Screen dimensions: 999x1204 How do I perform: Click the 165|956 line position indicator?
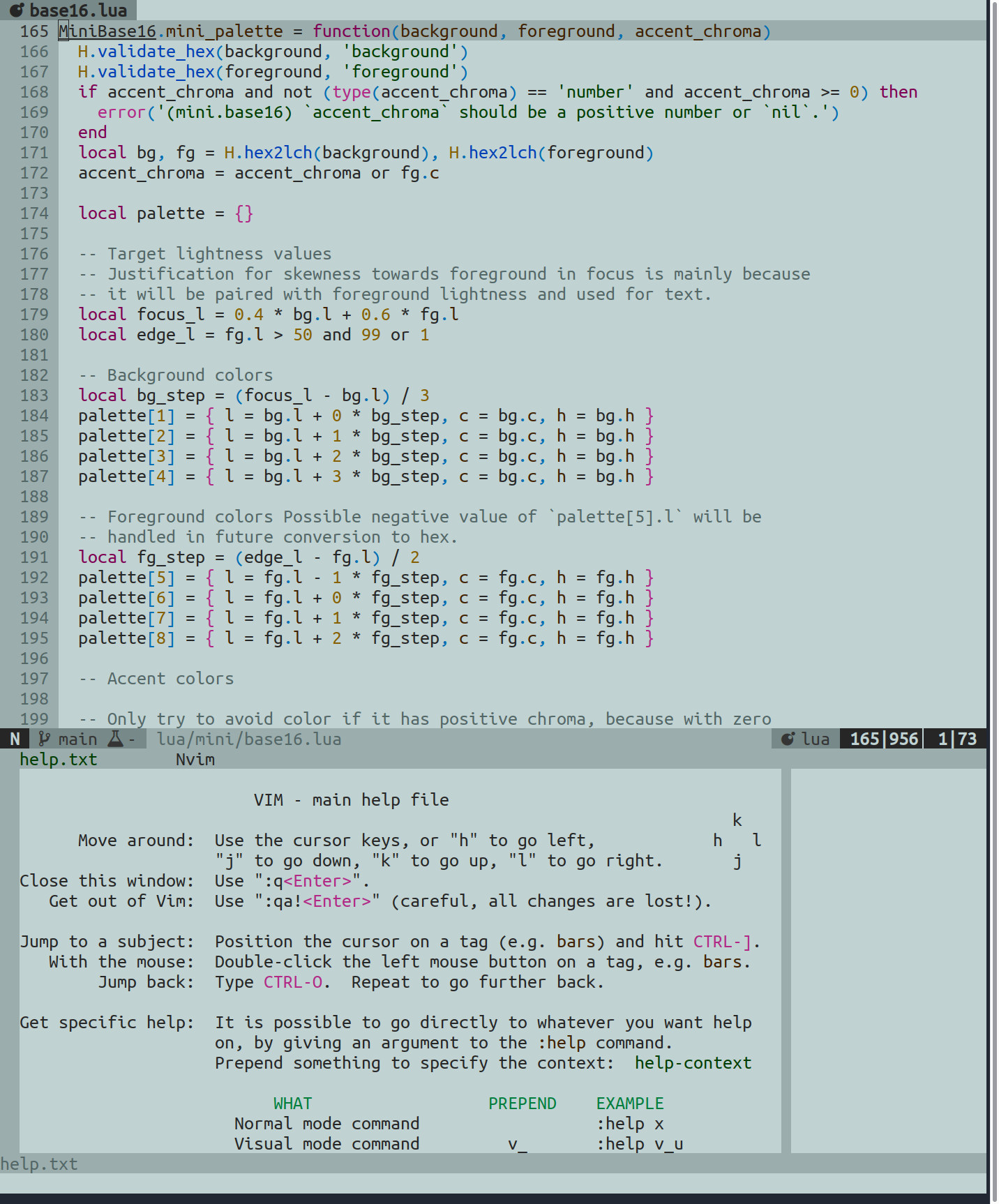tap(883, 739)
